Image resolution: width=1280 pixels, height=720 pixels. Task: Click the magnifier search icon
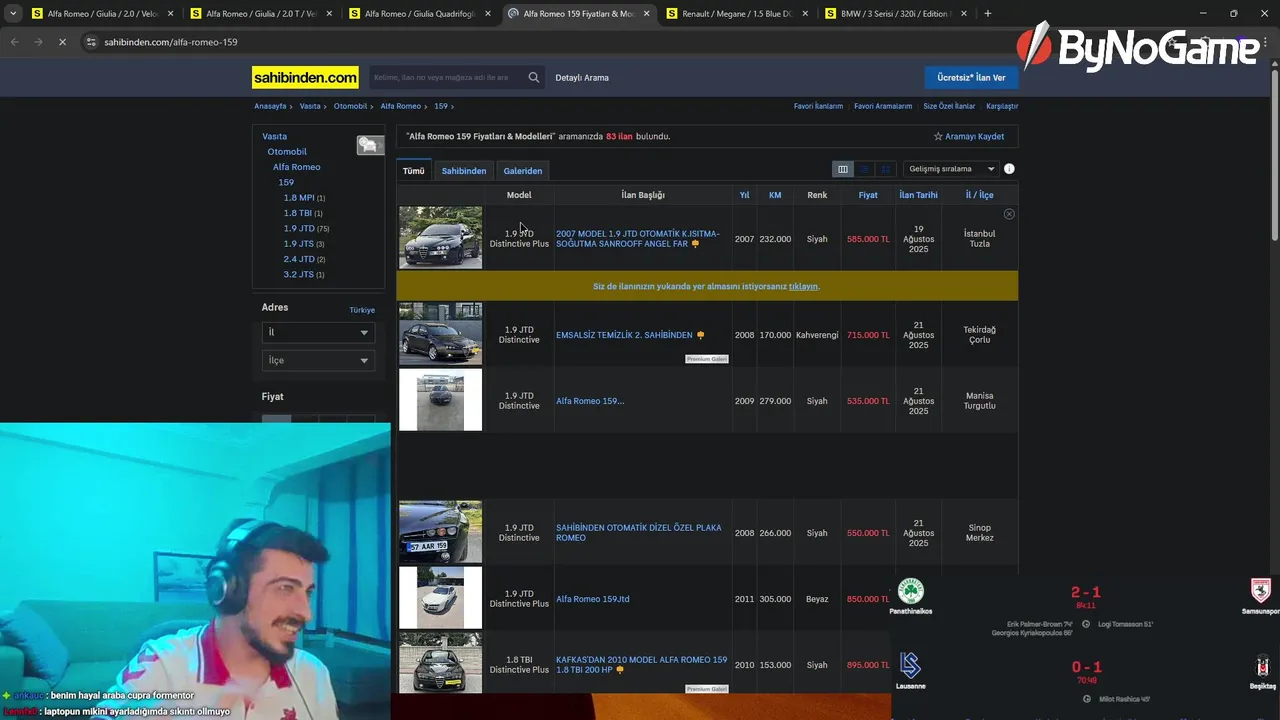pos(534,77)
